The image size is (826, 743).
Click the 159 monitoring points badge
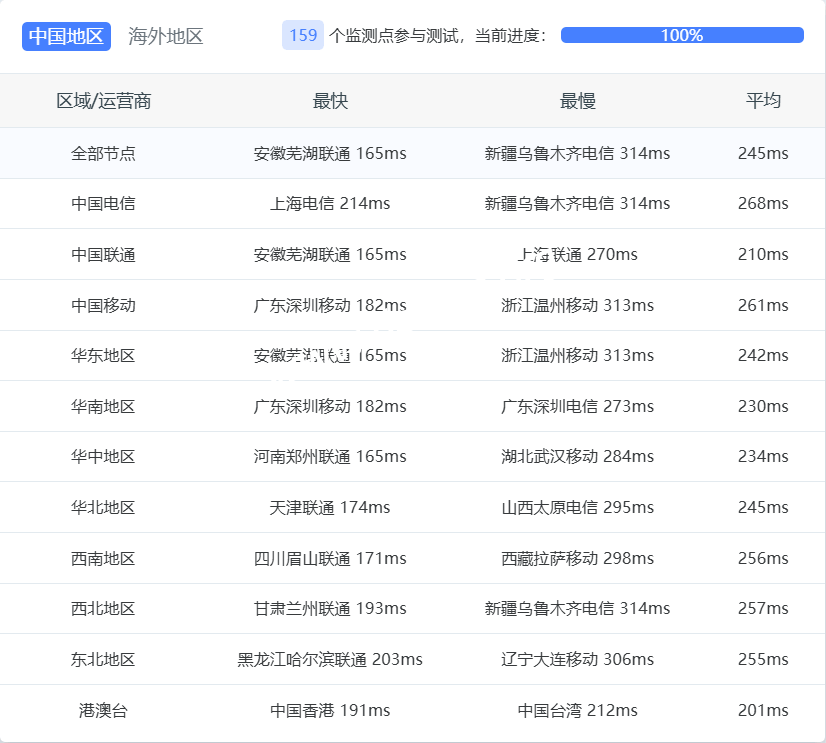coord(303,35)
